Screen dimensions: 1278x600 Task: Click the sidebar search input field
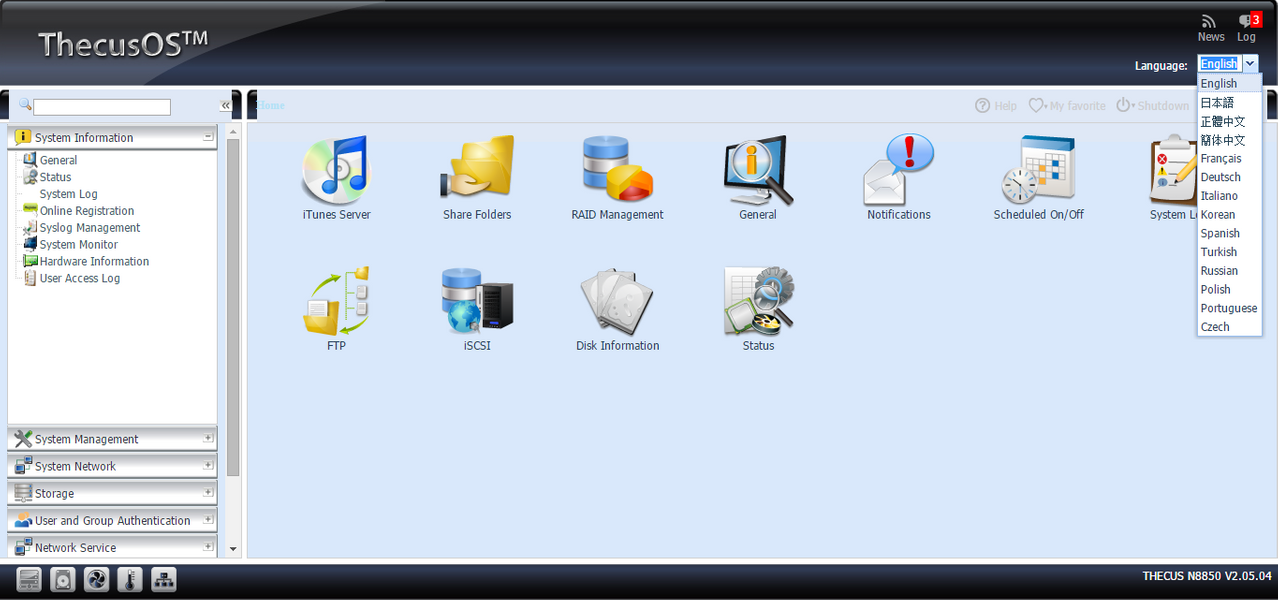tap(102, 107)
